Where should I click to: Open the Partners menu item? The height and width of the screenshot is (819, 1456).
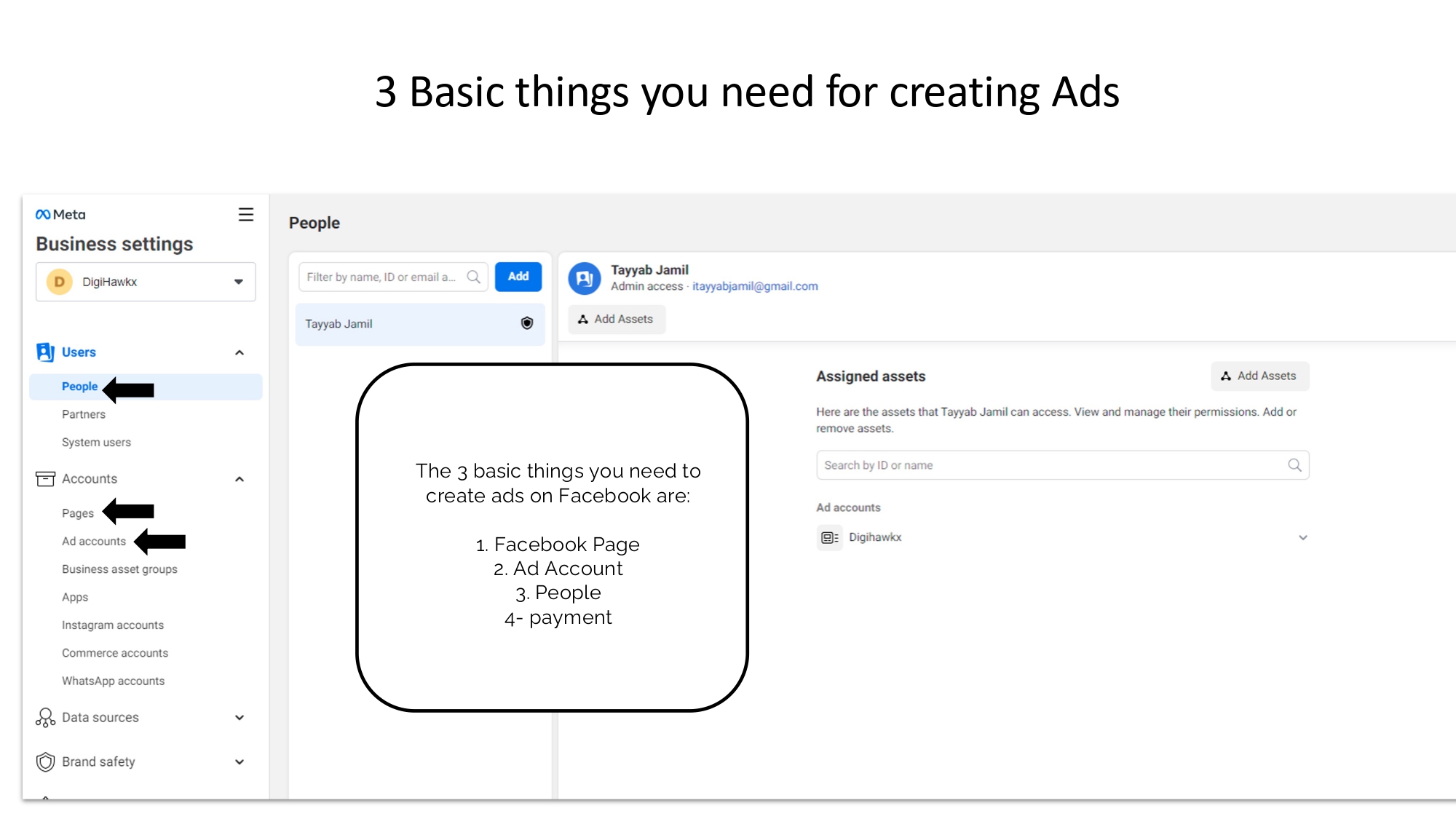[x=84, y=414]
